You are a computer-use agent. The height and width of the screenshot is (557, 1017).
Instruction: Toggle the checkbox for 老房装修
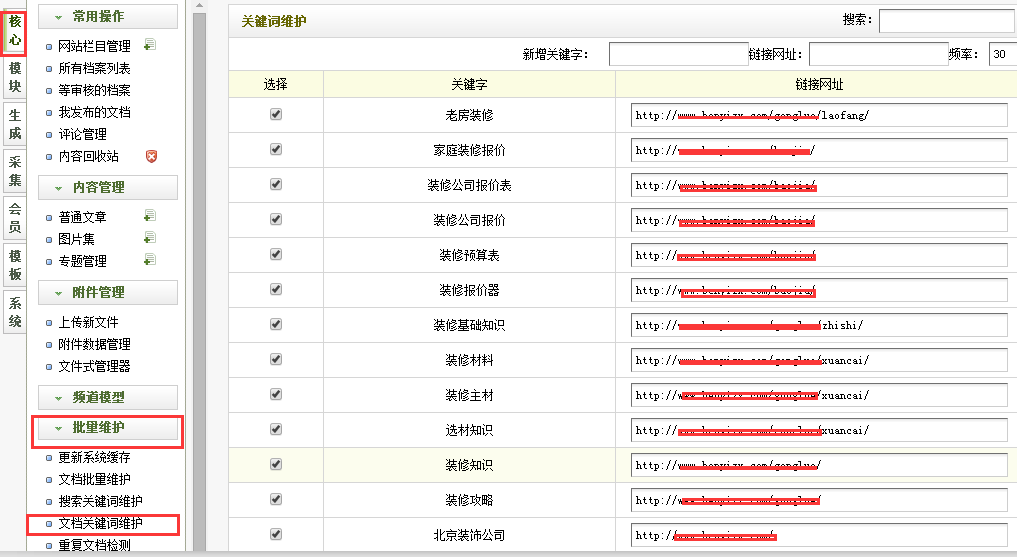276,114
